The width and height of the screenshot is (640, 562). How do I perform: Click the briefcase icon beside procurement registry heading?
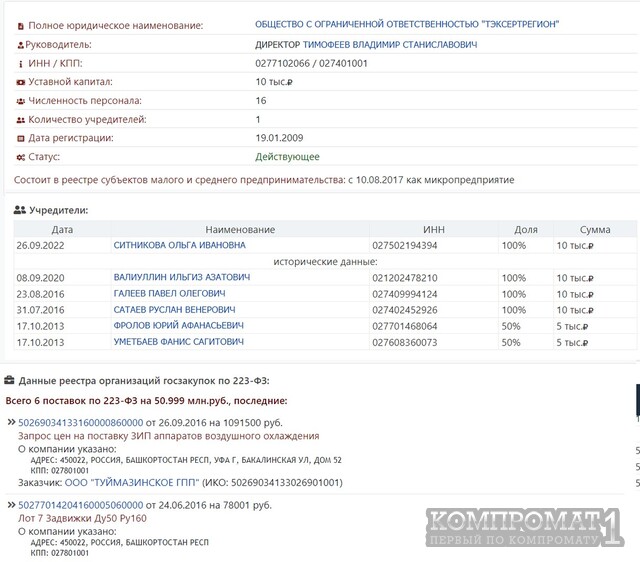click(9, 380)
